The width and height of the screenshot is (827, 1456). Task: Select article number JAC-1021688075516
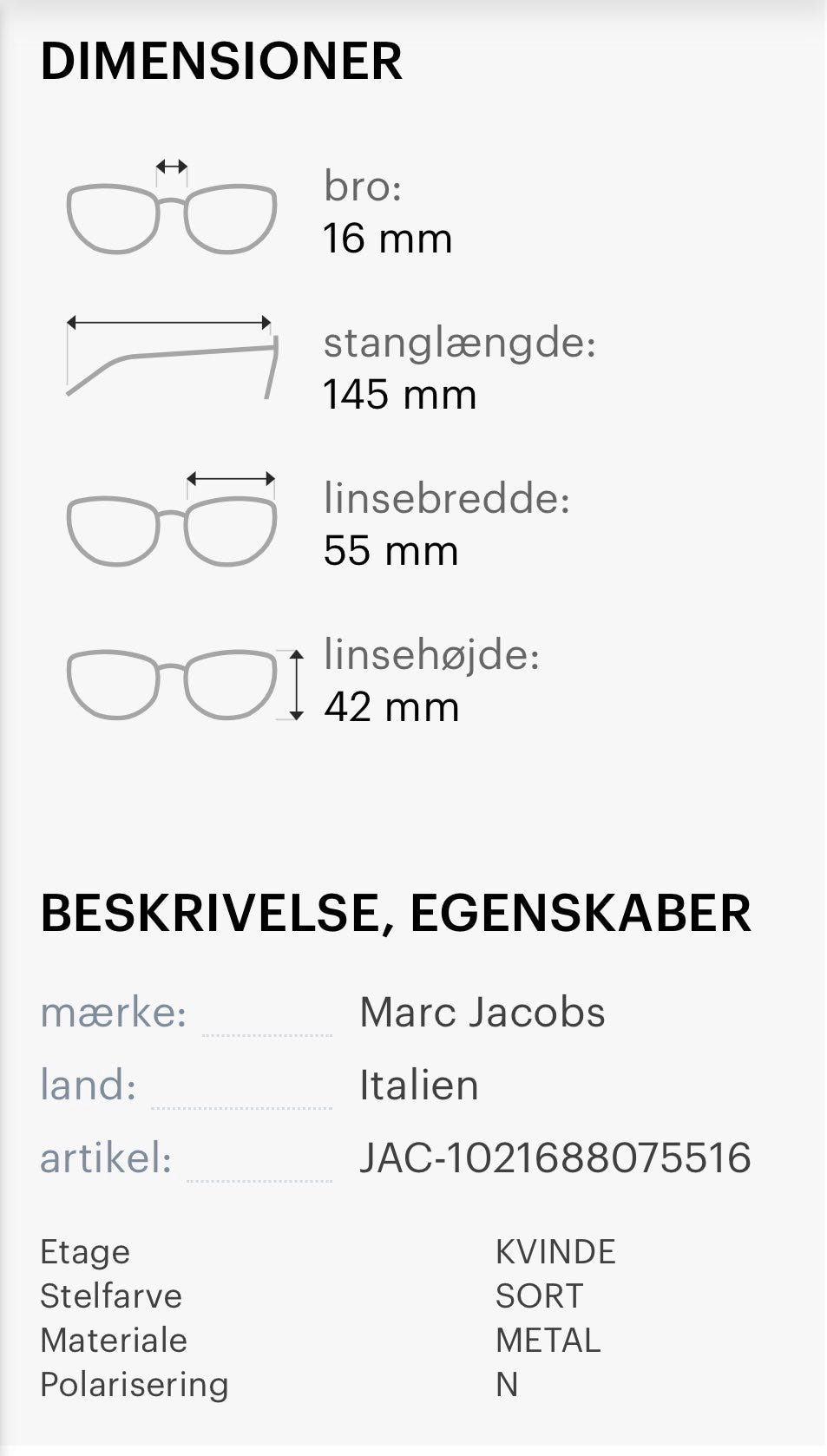(555, 1158)
